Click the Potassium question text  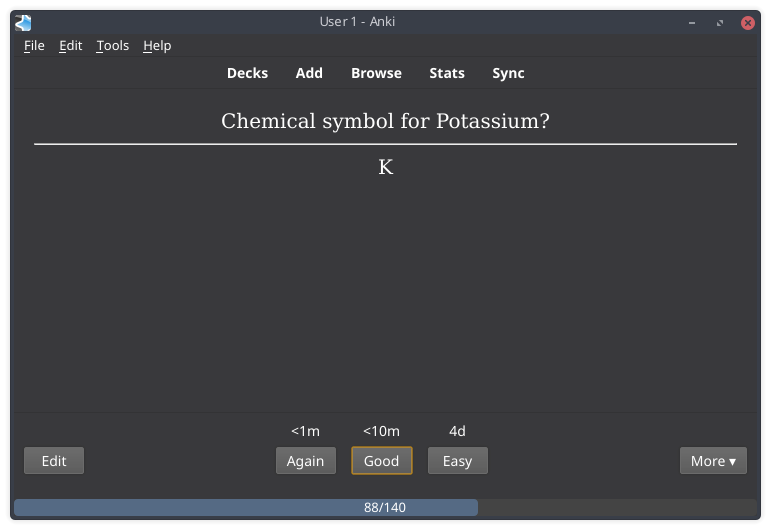coord(386,121)
